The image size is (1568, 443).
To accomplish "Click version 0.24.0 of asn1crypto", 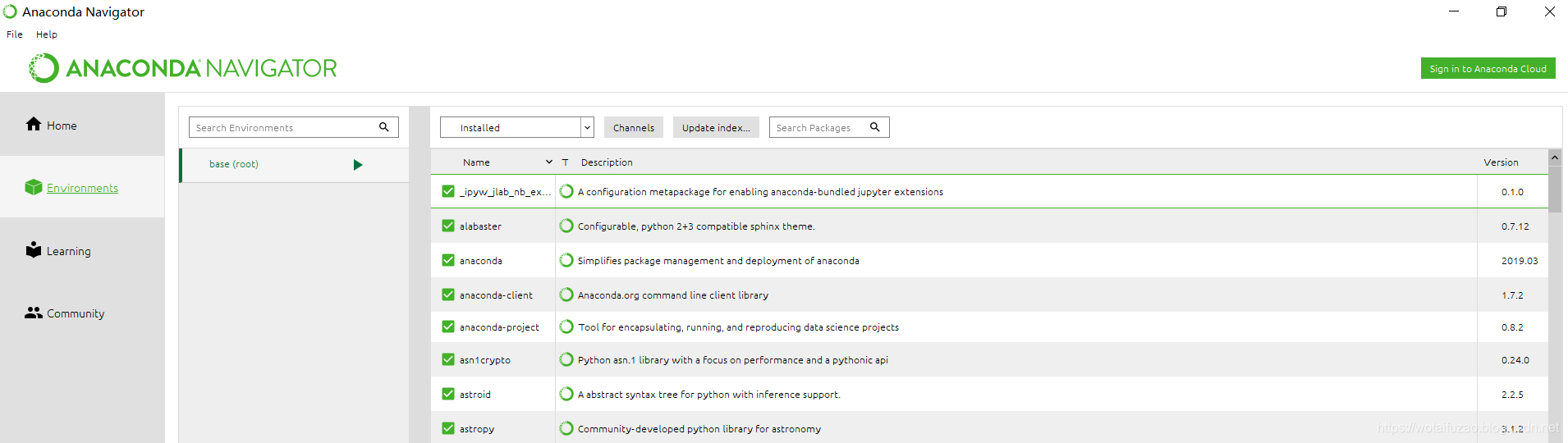I will tap(1515, 360).
